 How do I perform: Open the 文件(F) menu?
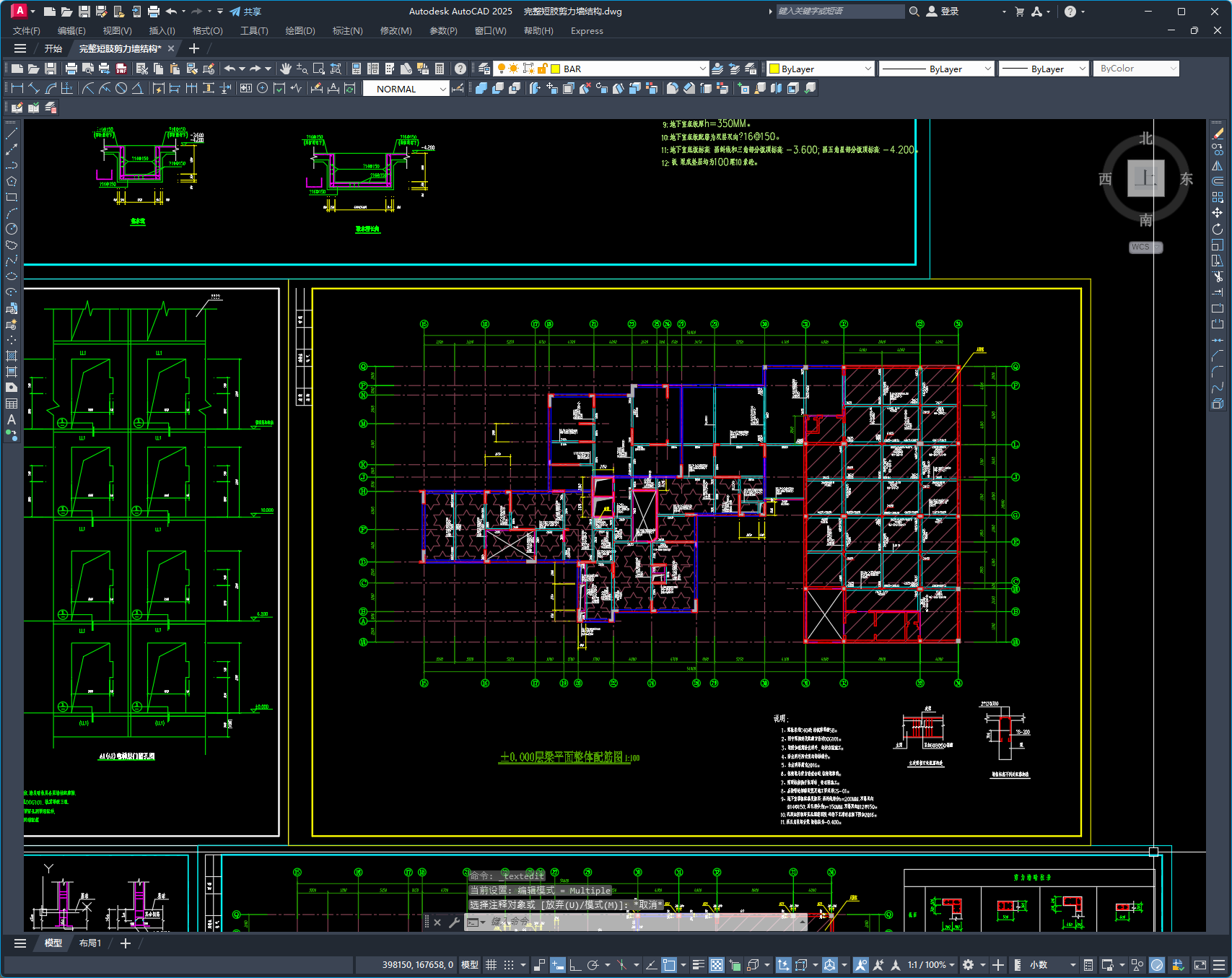27,31
